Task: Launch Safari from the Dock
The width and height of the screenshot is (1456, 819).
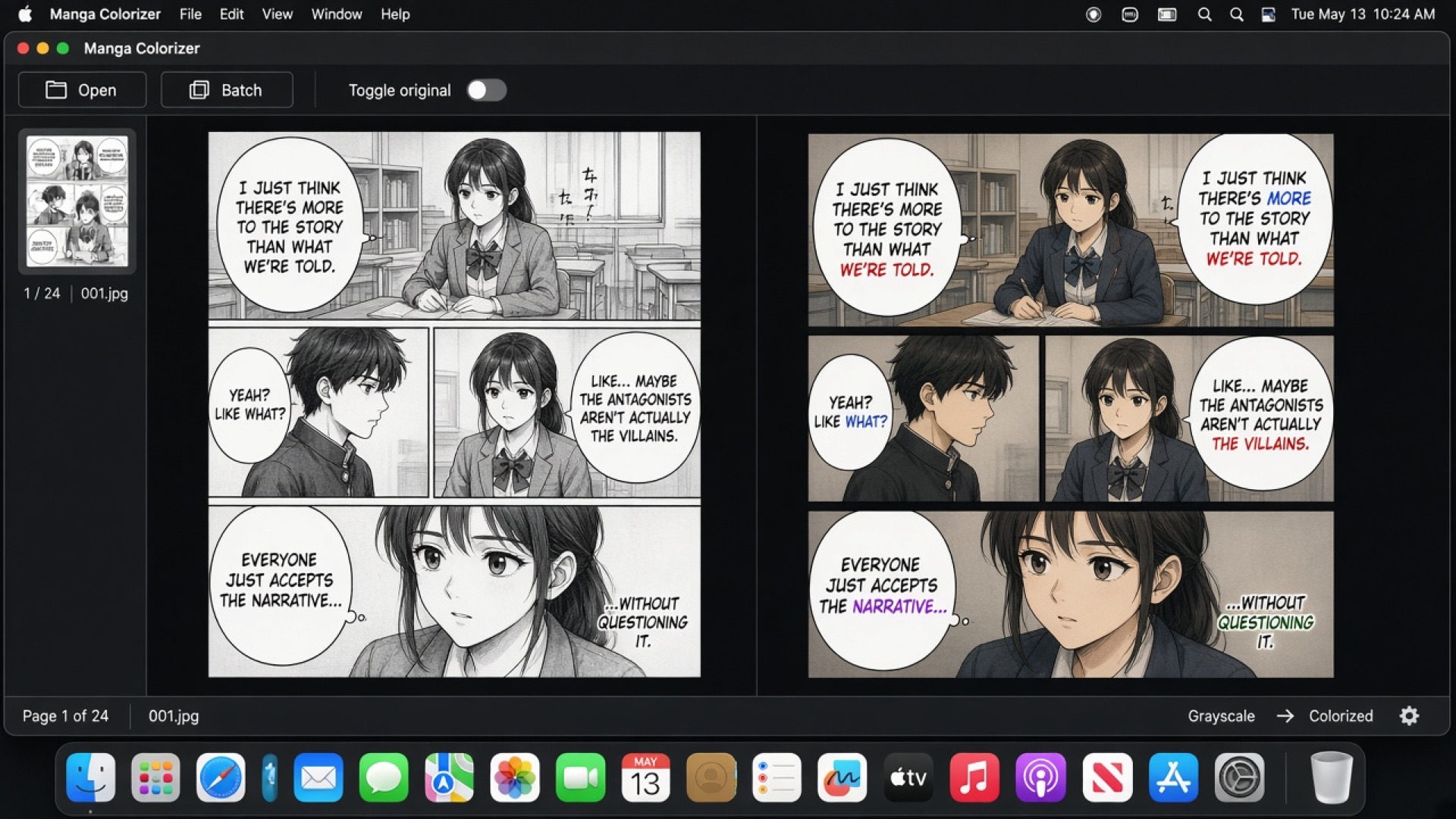Action: click(221, 777)
